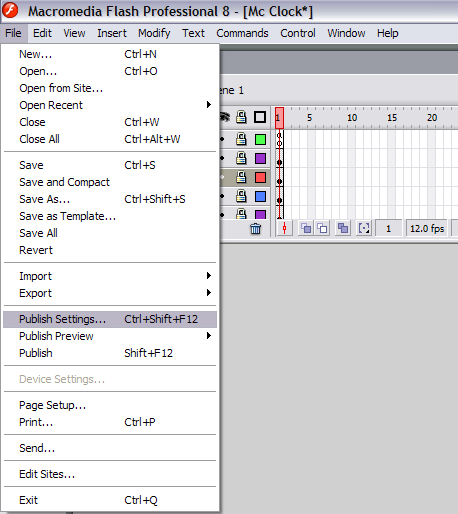Choose Edit Sites... menu entry
This screenshot has width=458, height=514.
(x=110, y=474)
